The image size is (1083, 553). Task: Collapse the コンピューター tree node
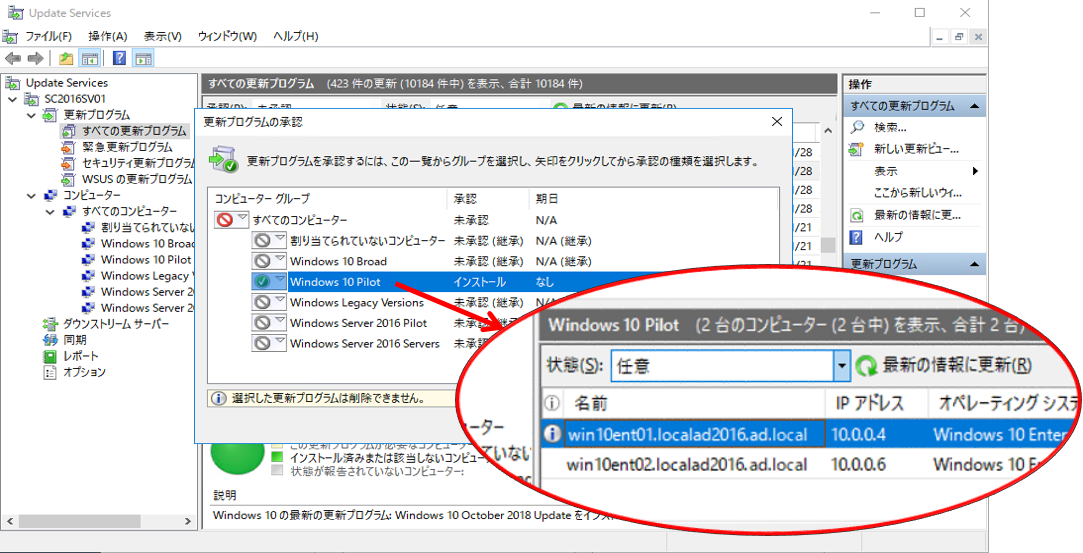point(31,195)
